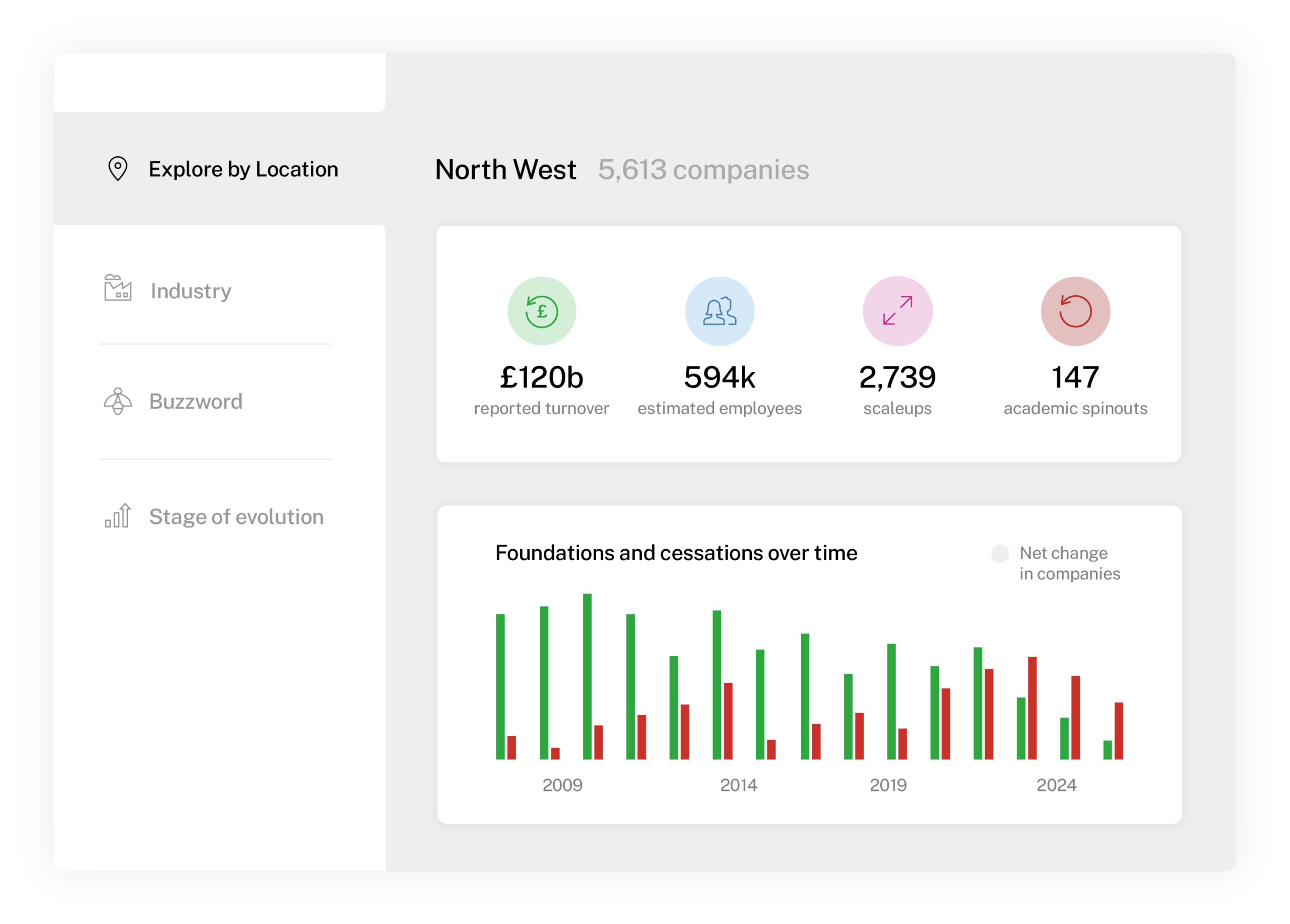Click the 2,739 scaleups value
This screenshot has height=924, width=1290.
(x=897, y=377)
